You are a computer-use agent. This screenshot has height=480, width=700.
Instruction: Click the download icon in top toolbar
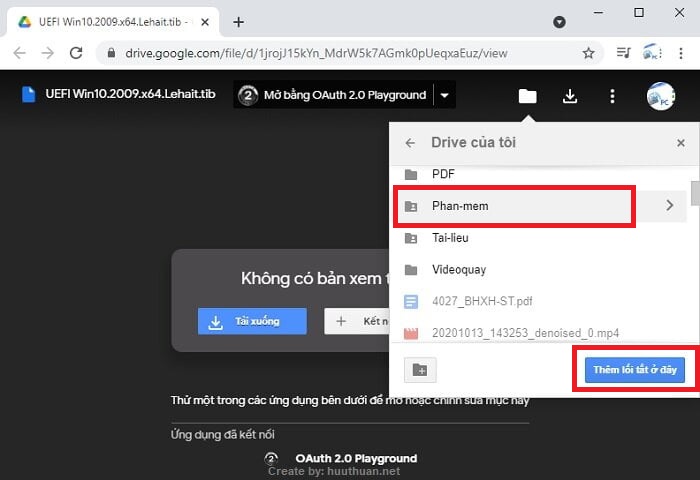570,96
